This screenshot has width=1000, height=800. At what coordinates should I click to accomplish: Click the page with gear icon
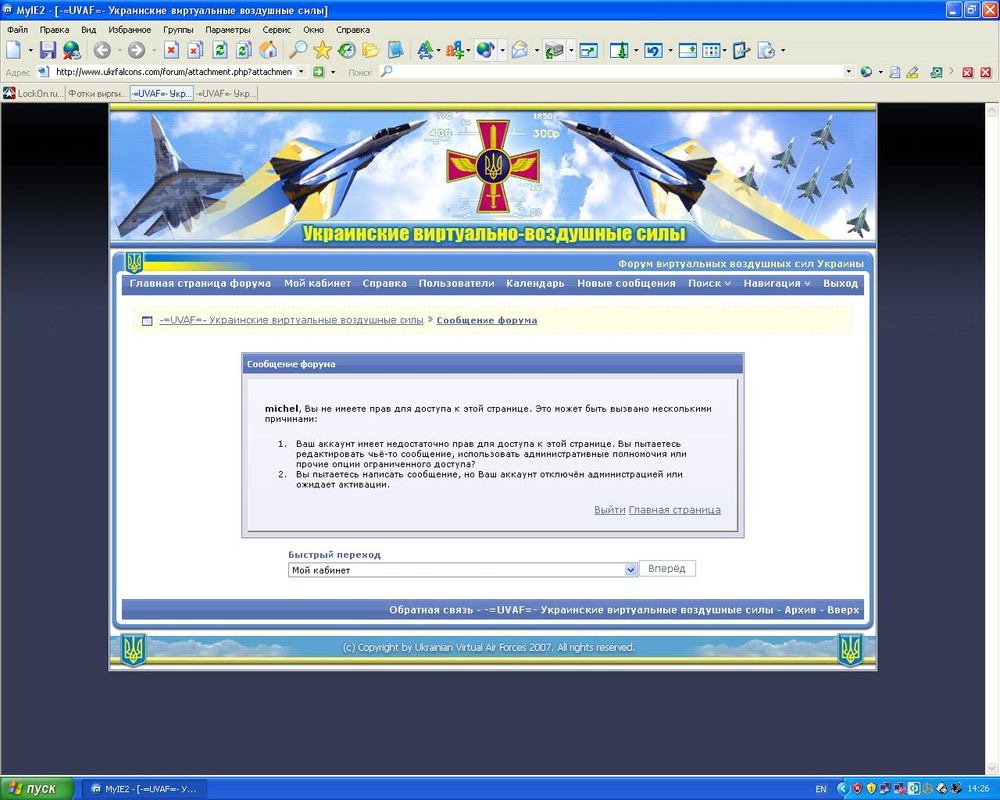click(x=766, y=50)
